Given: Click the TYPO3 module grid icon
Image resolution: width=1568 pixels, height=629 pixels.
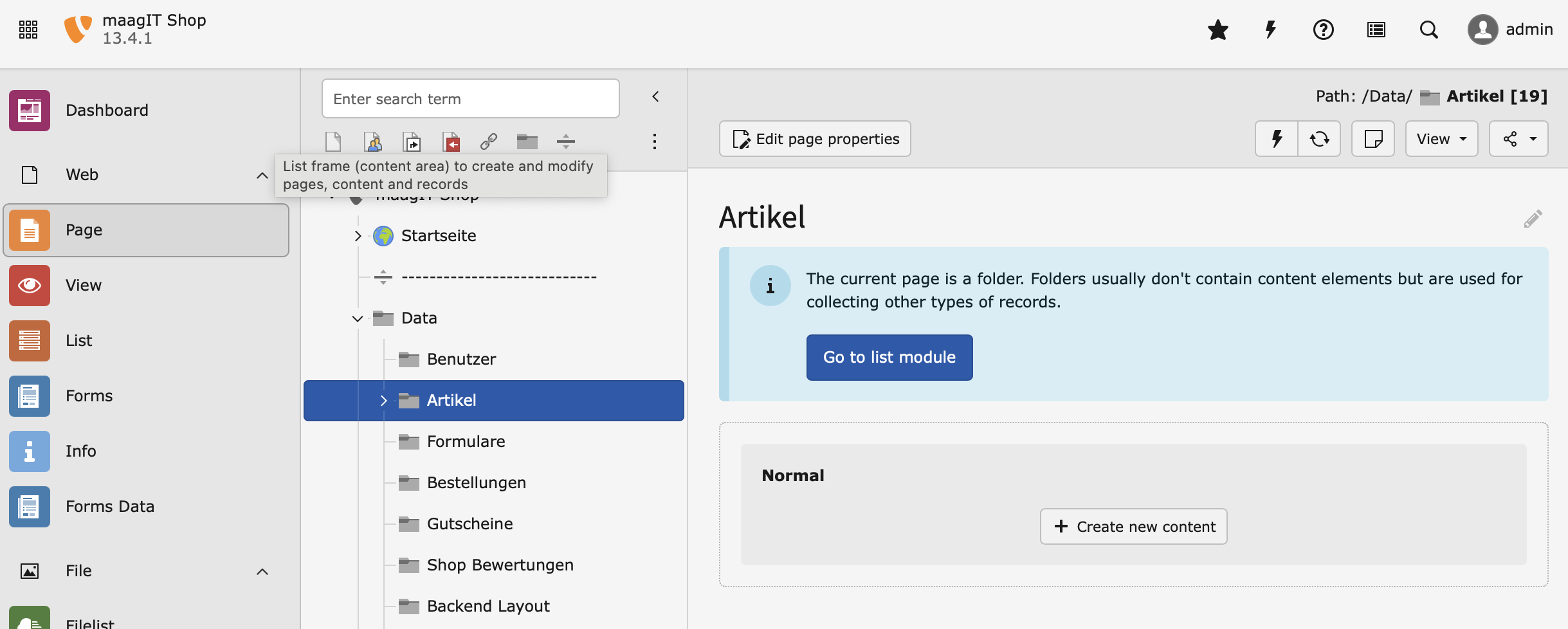Looking at the screenshot, I should (x=28, y=30).
